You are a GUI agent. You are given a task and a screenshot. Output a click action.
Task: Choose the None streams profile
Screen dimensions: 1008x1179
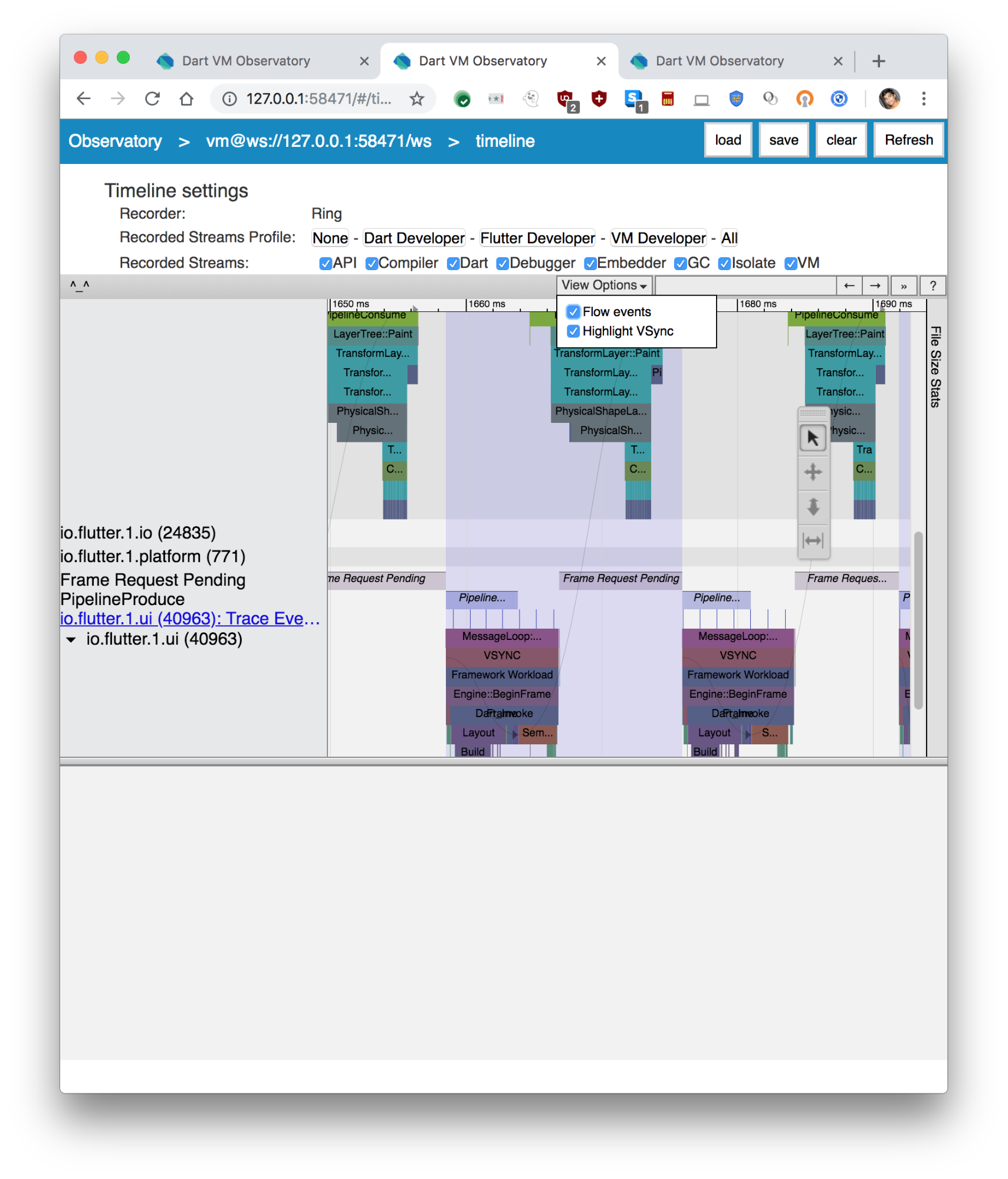coord(330,238)
